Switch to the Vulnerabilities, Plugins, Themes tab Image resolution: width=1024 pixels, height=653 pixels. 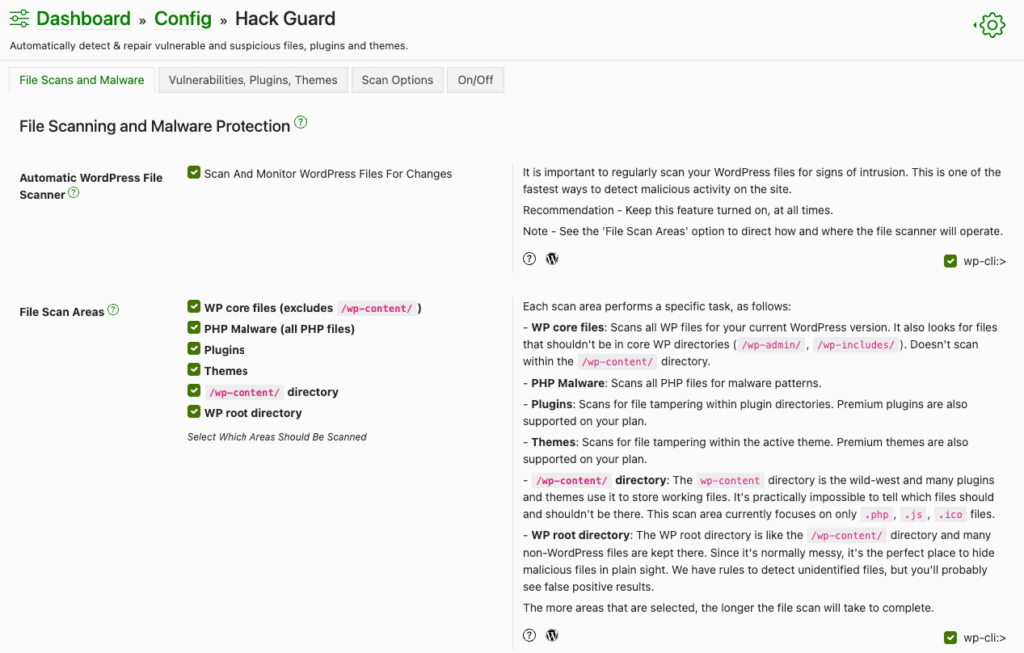point(252,79)
